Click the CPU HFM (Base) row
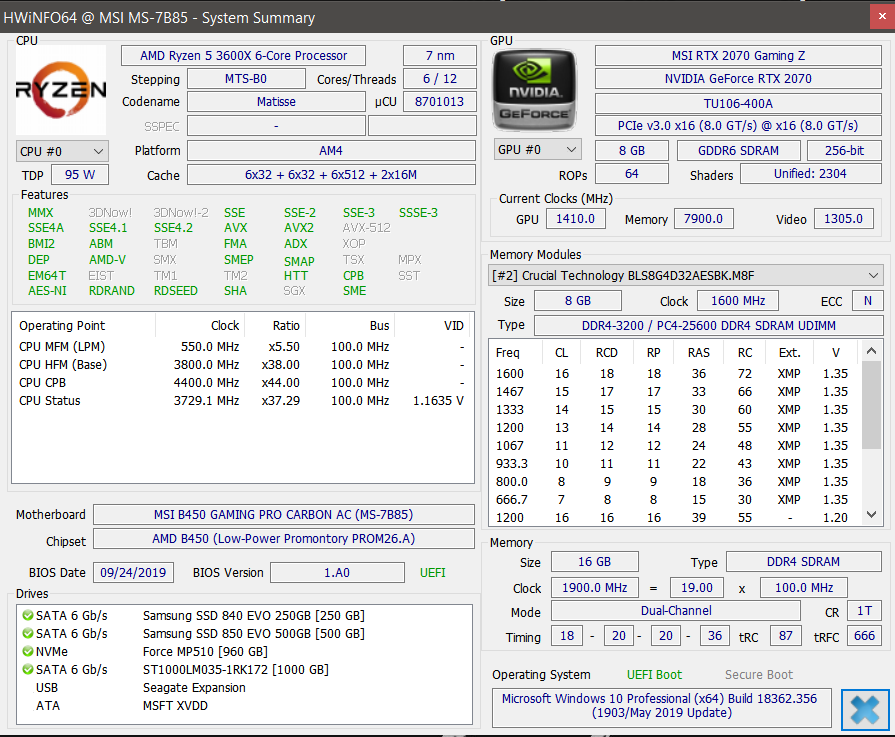This screenshot has width=895, height=737. [x=243, y=365]
